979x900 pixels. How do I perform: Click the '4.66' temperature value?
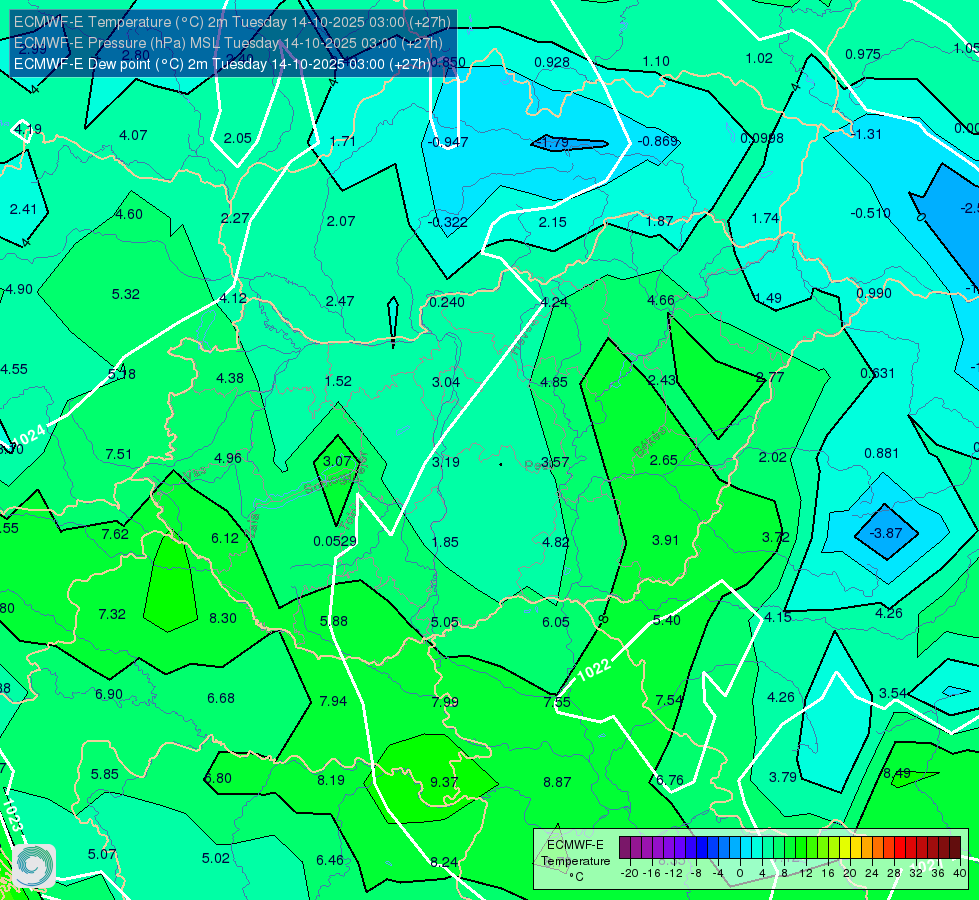pyautogui.click(x=661, y=300)
